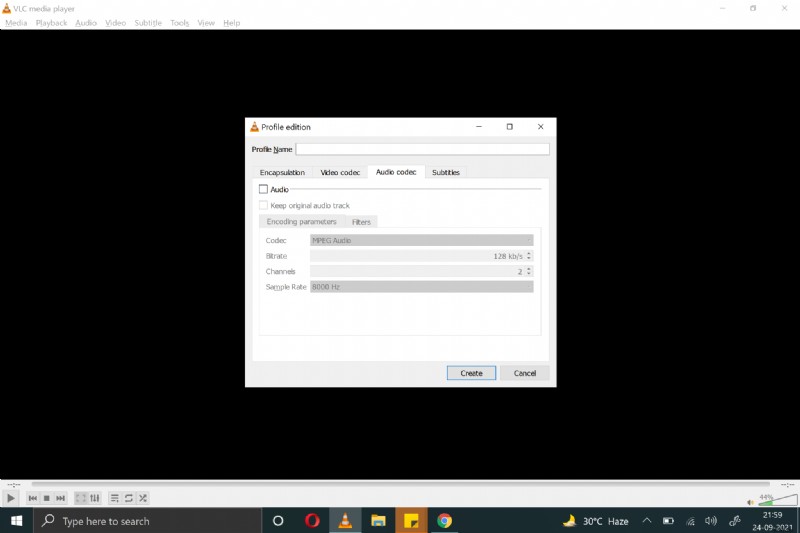Open Sticky Notes from taskbar
The image size is (800, 533).
pos(411,521)
